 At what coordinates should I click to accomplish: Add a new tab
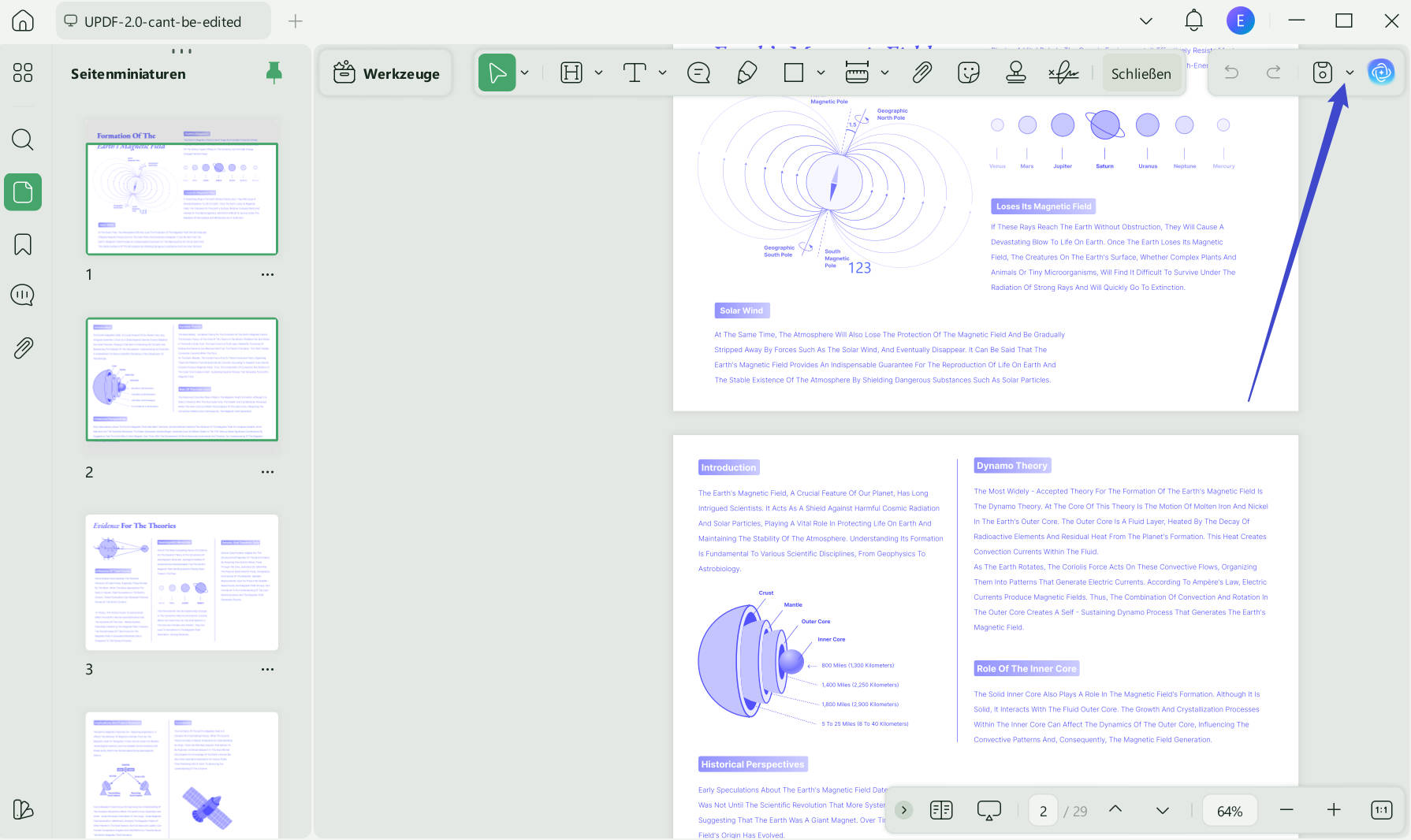[x=296, y=21]
